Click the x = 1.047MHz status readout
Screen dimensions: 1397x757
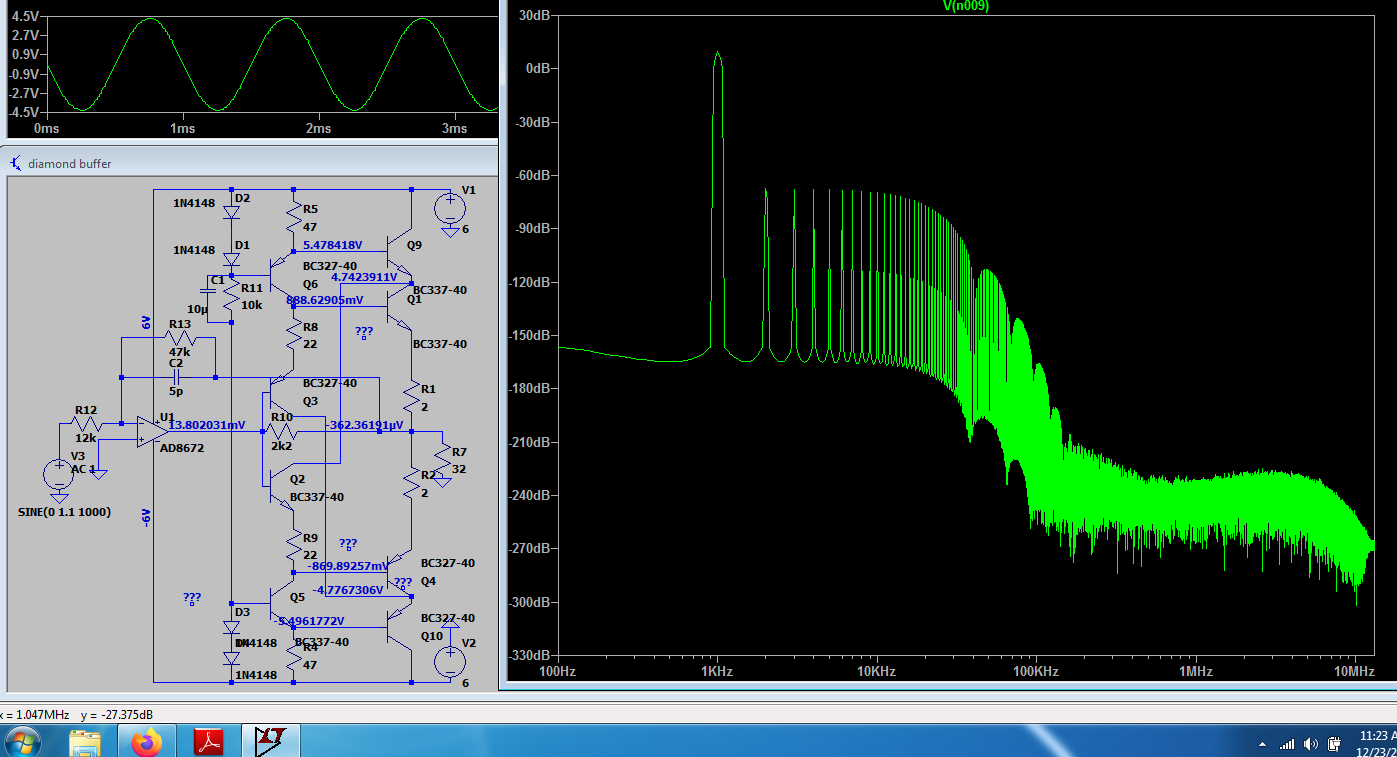click(34, 714)
